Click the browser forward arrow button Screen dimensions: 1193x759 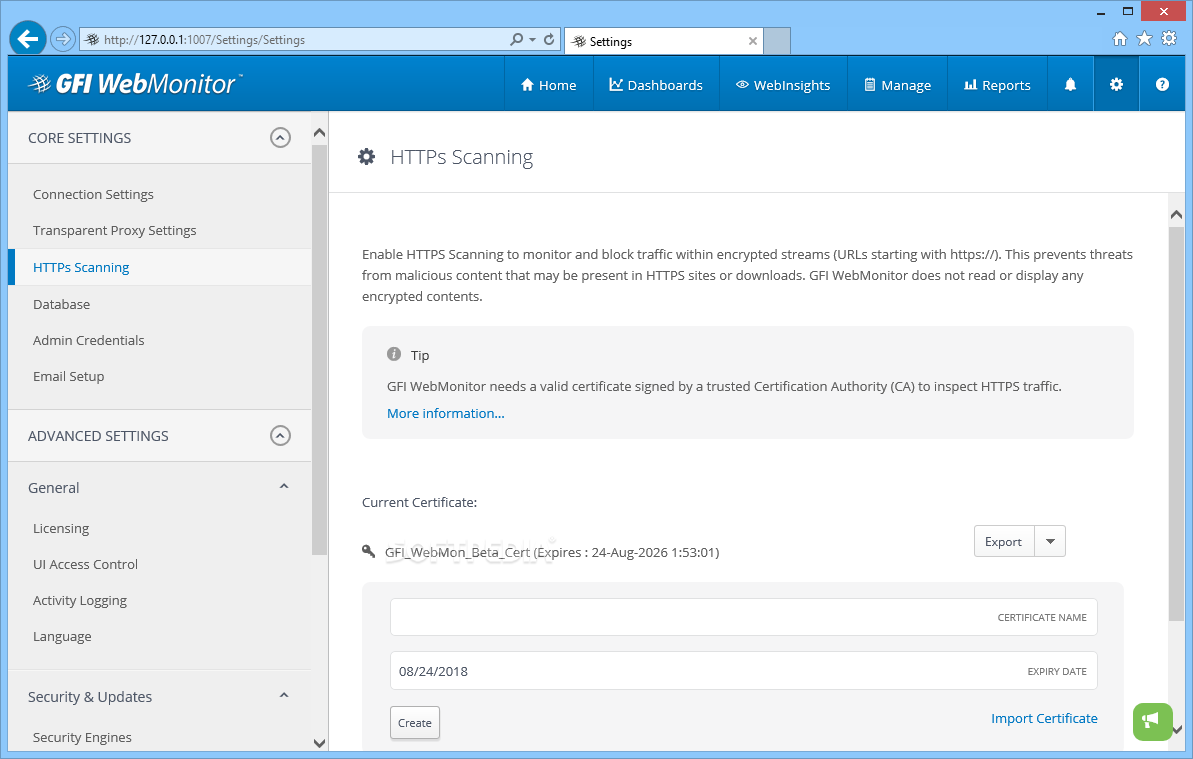(x=63, y=39)
